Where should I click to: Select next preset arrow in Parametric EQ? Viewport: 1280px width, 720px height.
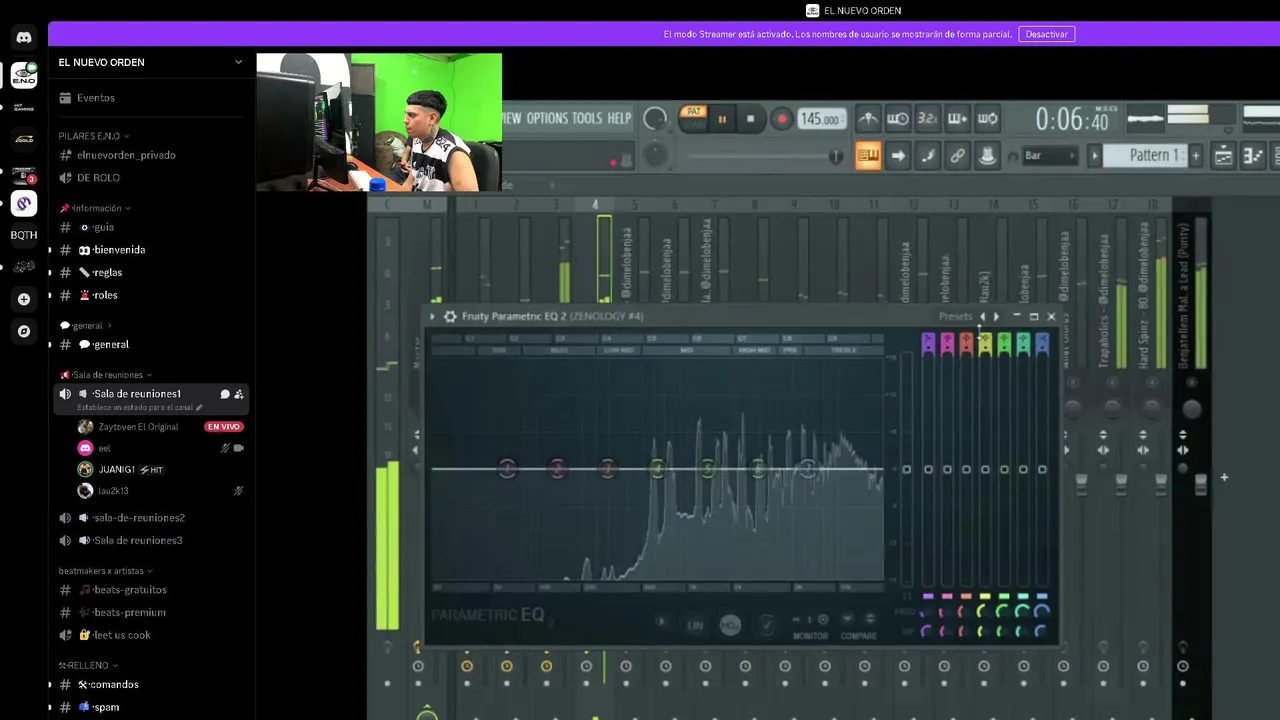(x=996, y=316)
